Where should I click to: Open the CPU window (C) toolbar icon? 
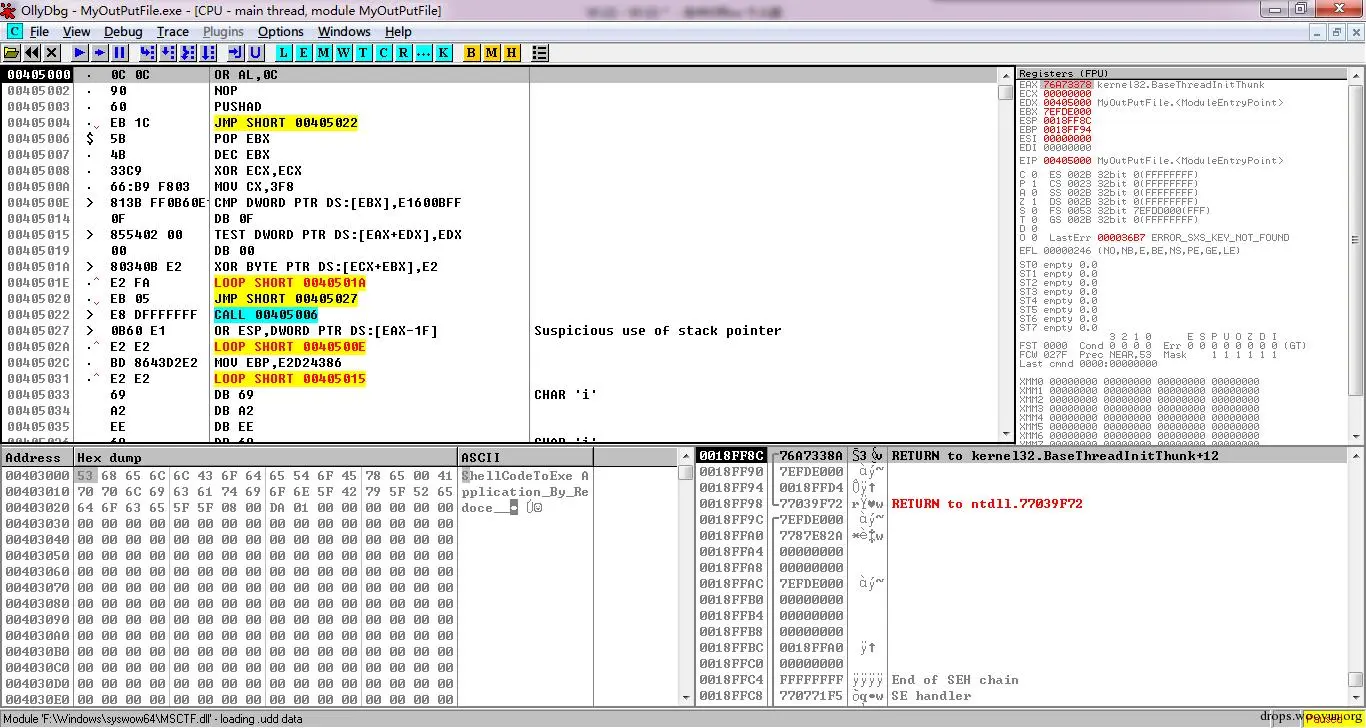coord(384,53)
